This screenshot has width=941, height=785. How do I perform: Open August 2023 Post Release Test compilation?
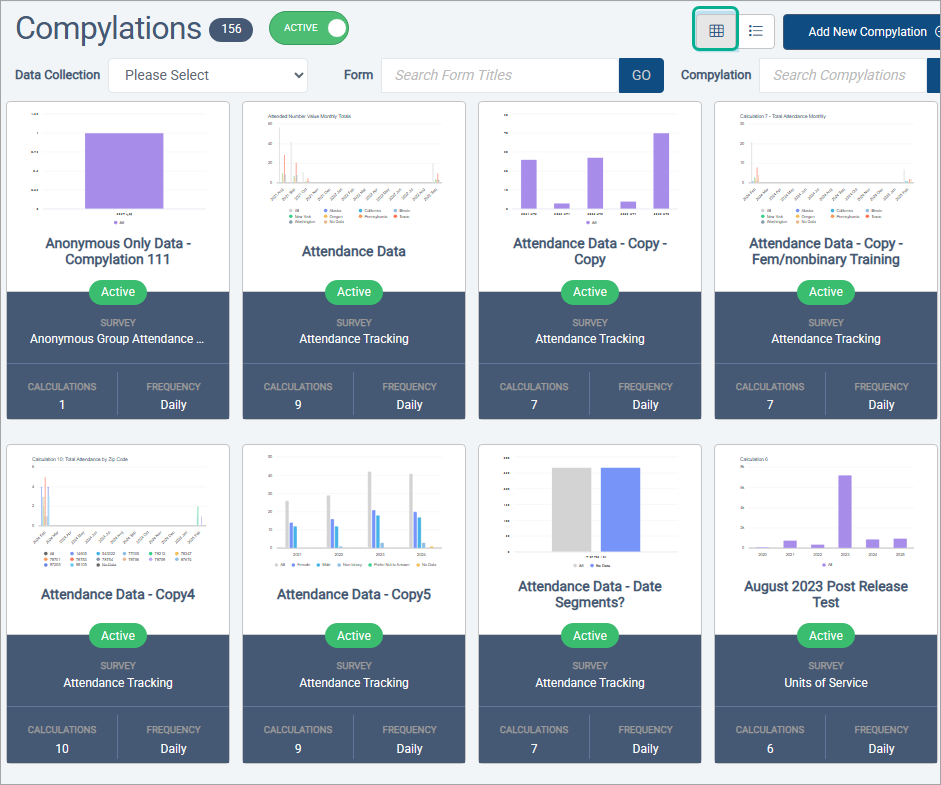pyautogui.click(x=825, y=594)
